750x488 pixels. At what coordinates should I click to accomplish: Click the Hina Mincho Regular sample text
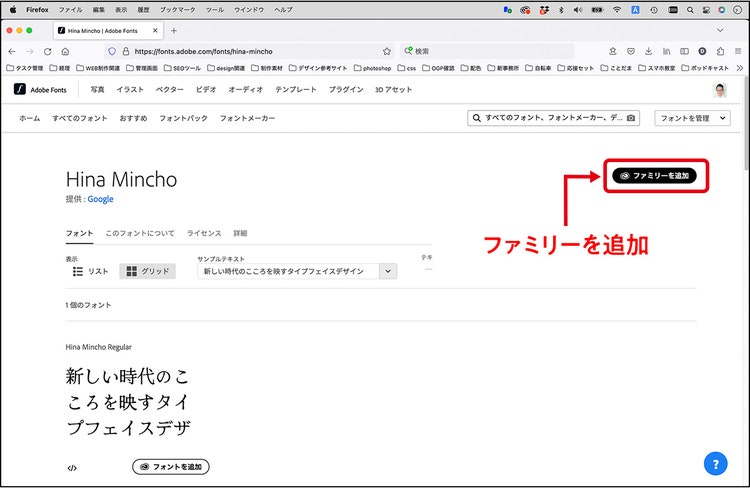pyautogui.click(x=128, y=402)
